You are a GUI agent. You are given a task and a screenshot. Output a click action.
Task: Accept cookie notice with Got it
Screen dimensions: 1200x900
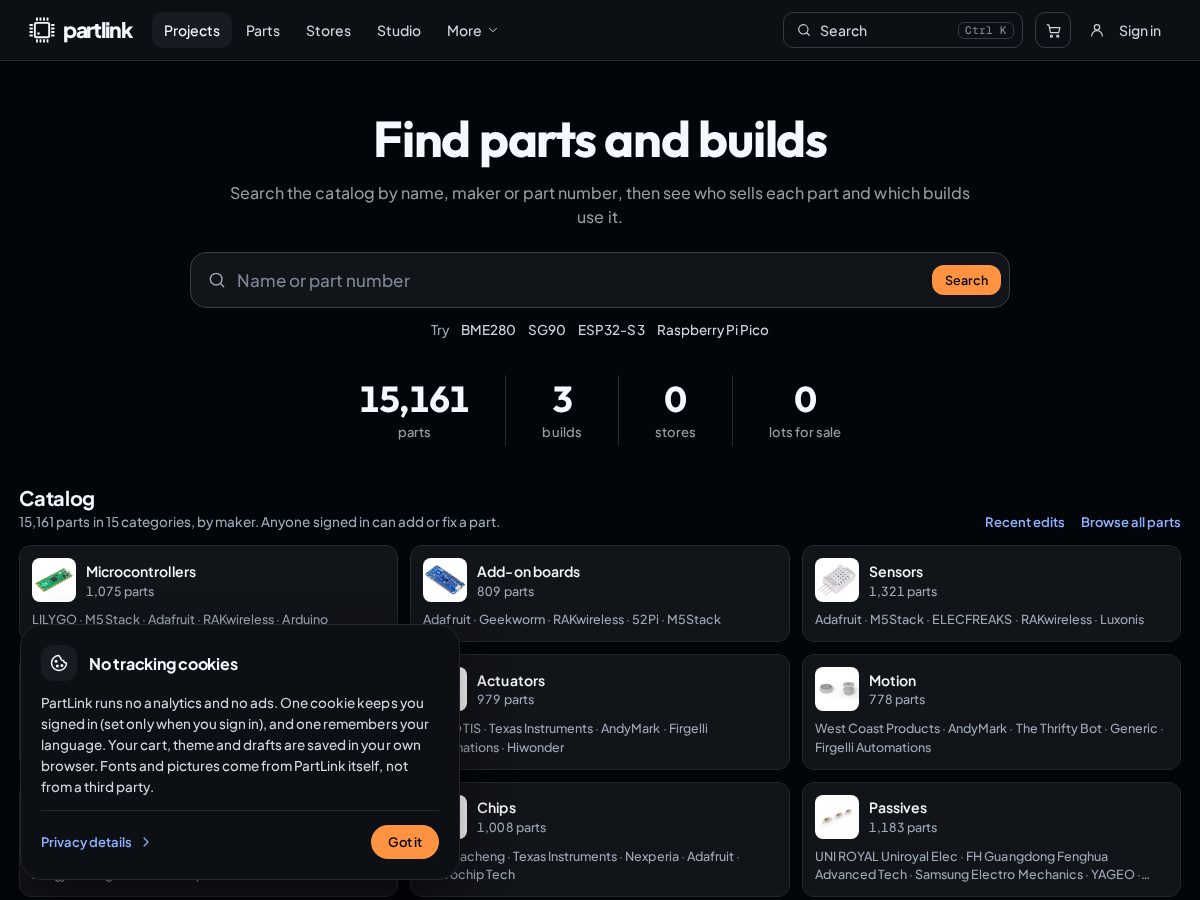(405, 842)
